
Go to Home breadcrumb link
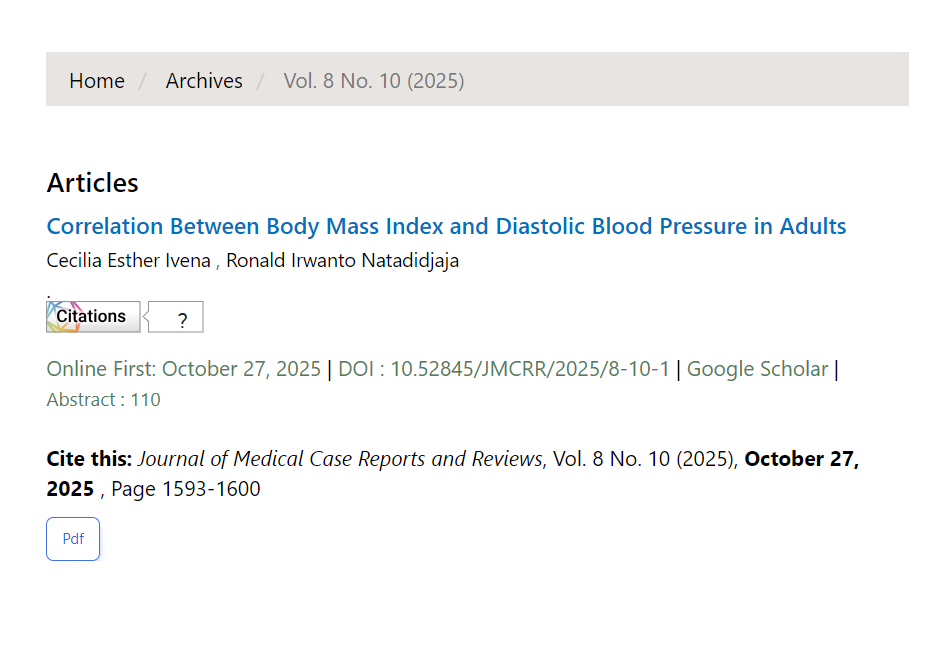click(x=97, y=81)
